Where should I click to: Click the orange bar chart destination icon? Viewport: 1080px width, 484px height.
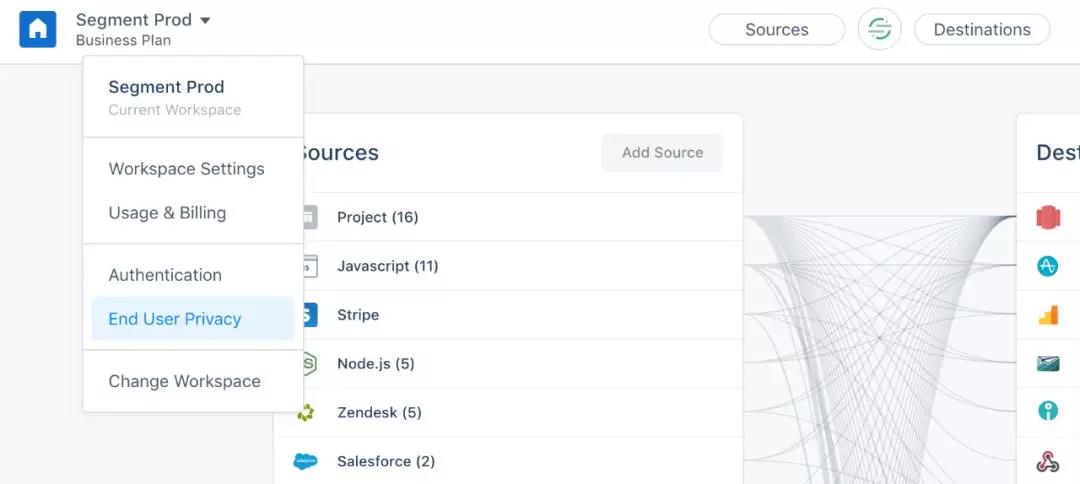click(x=1047, y=315)
